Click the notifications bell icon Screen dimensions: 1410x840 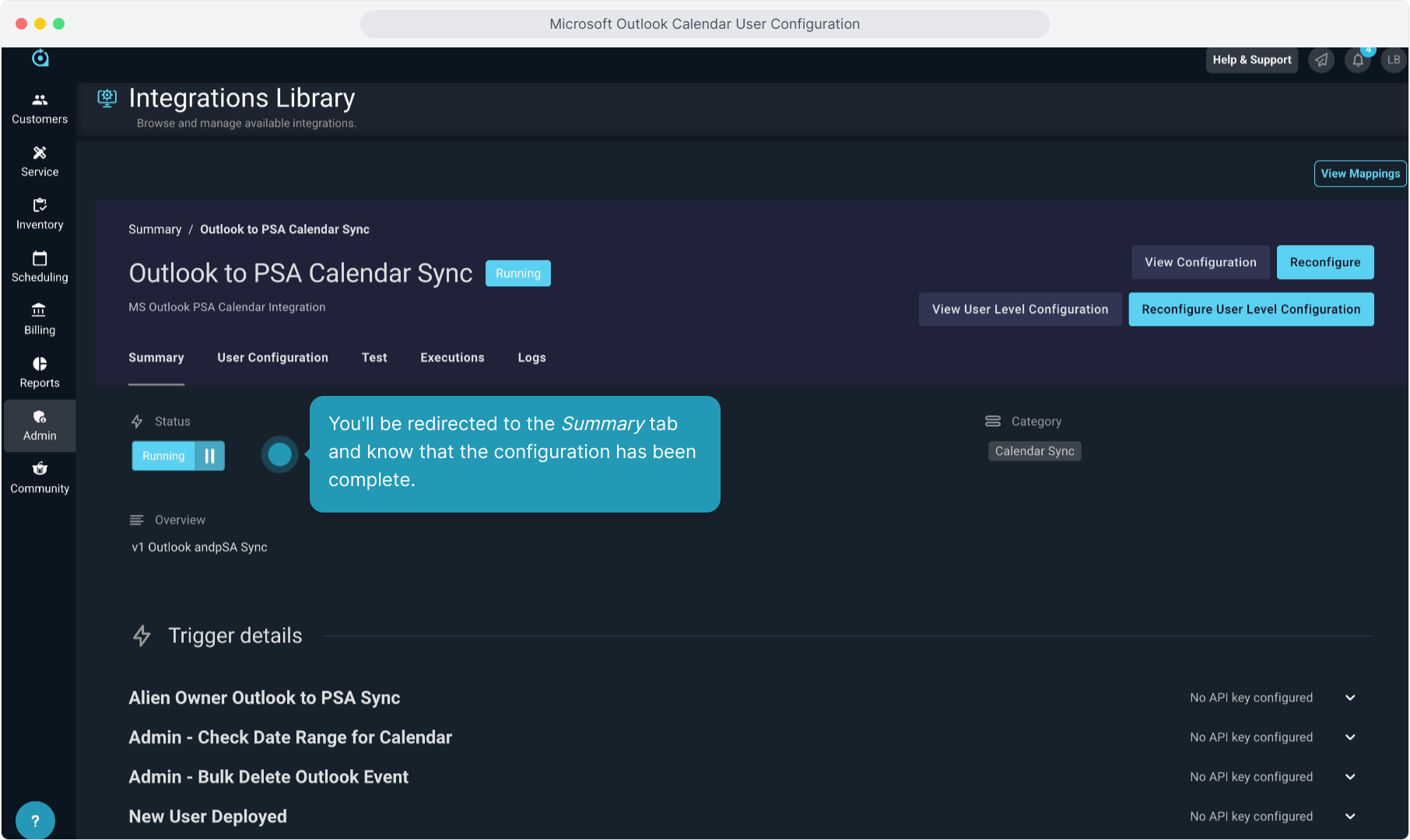[x=1358, y=60]
